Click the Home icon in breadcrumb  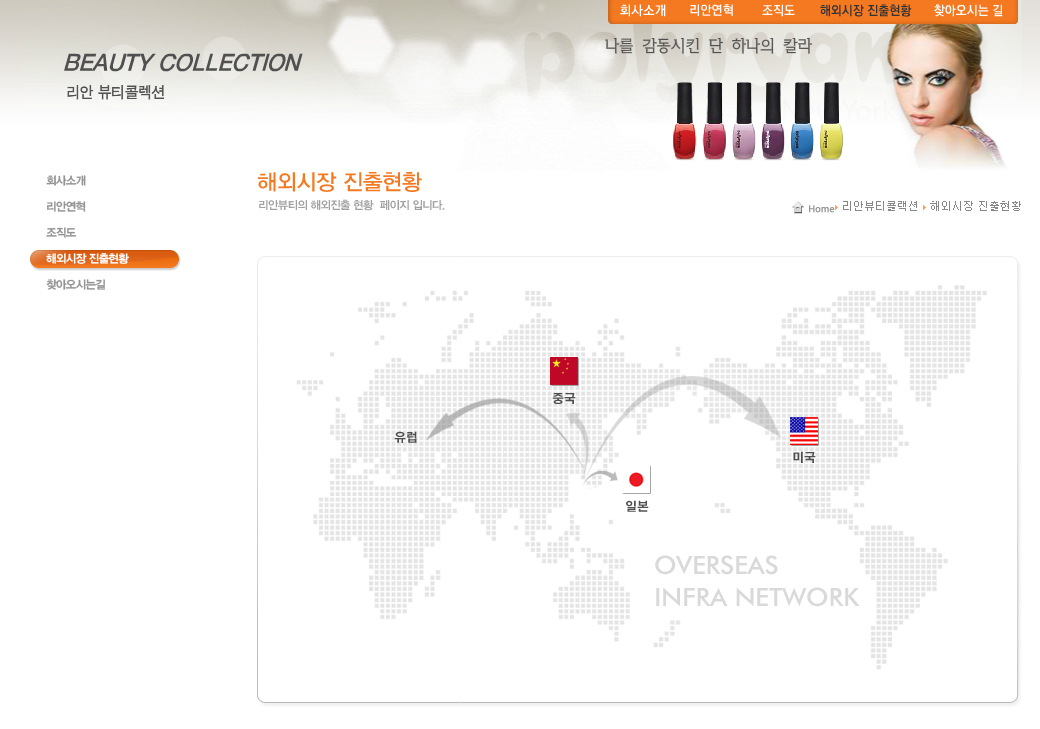pos(798,208)
